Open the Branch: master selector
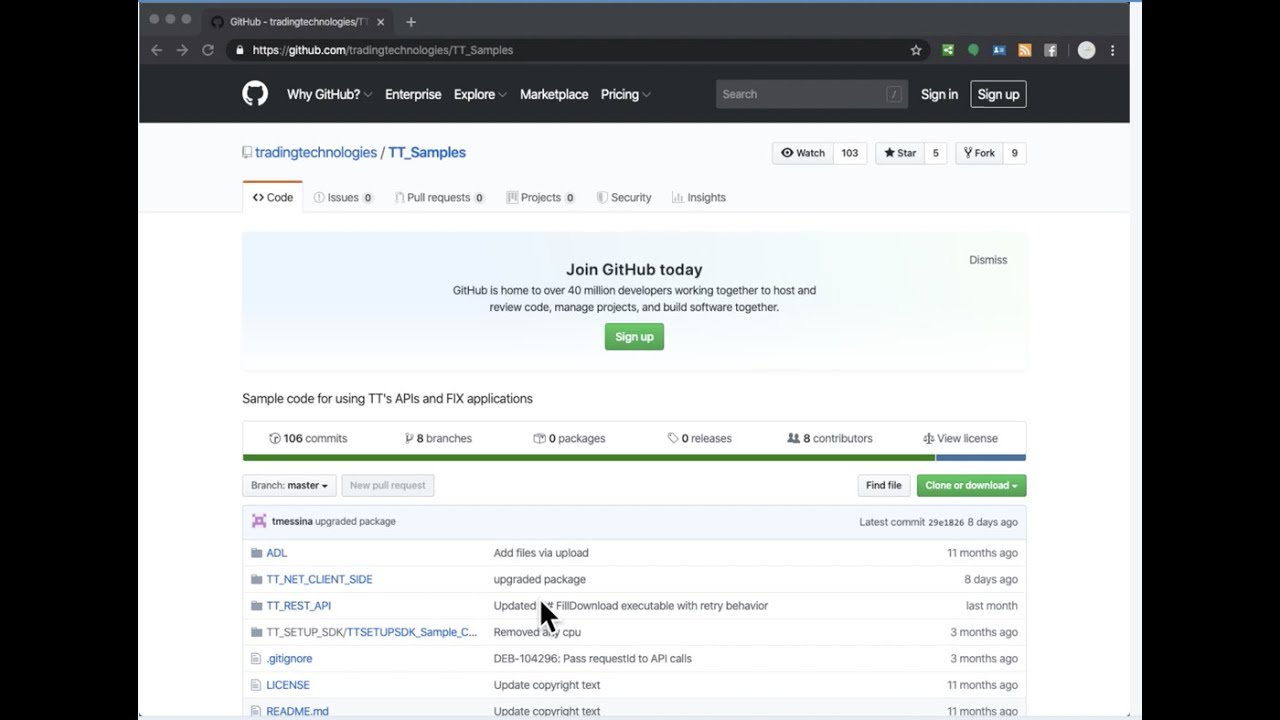This screenshot has width=1280, height=720. click(x=289, y=485)
